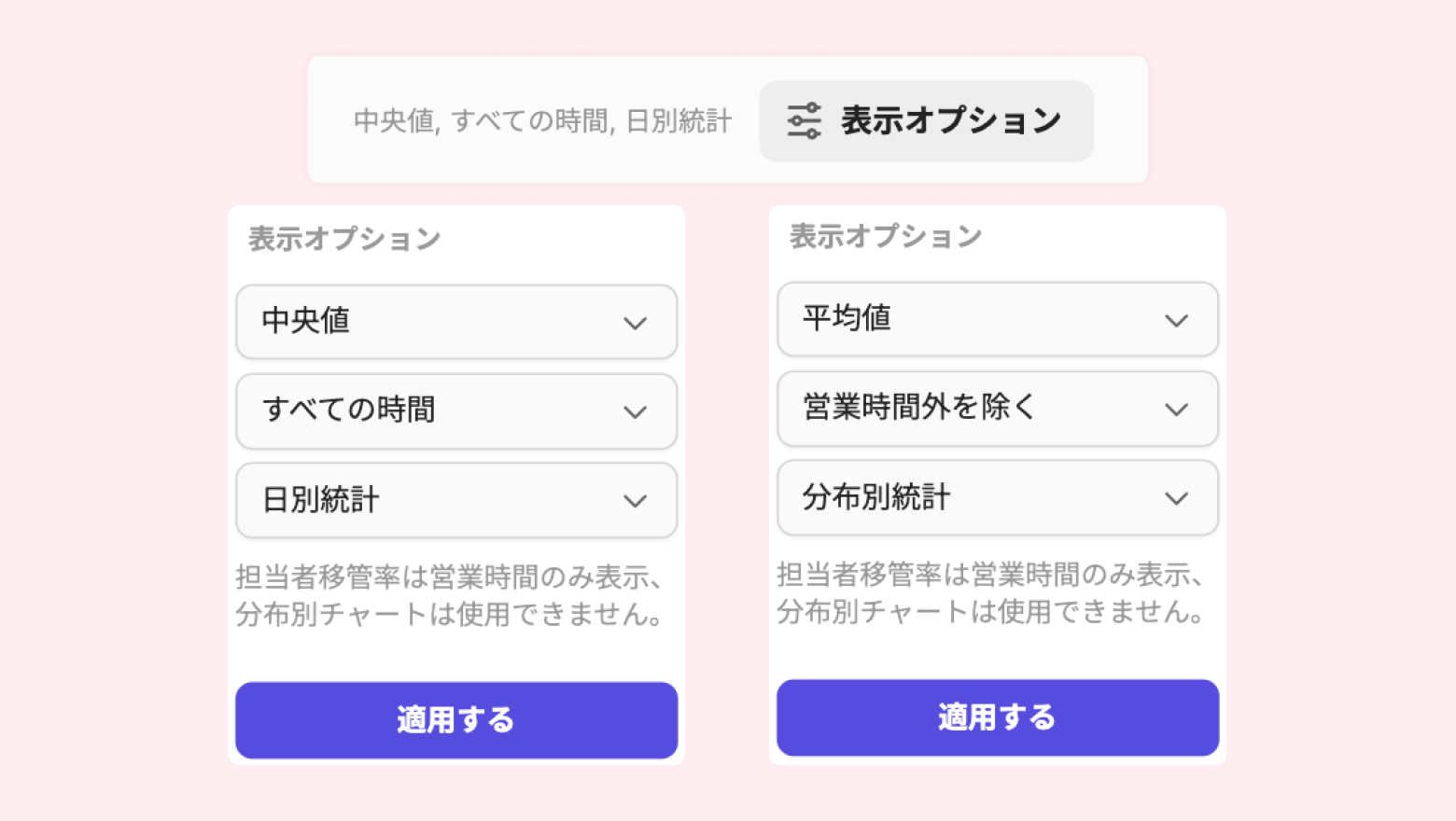Click the chevron in 日別統計 dropdown

point(636,501)
